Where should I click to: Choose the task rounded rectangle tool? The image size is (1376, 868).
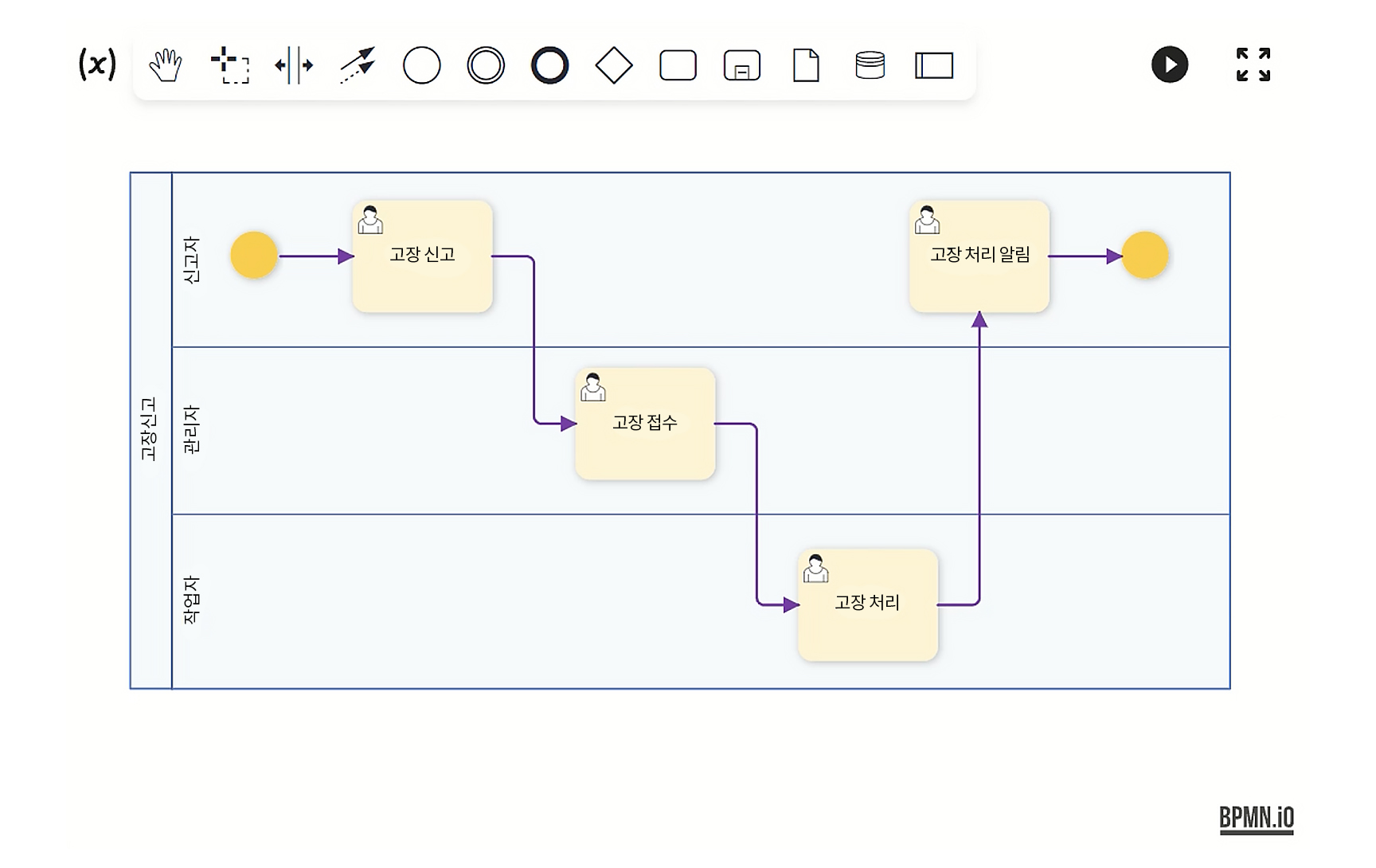click(x=678, y=65)
